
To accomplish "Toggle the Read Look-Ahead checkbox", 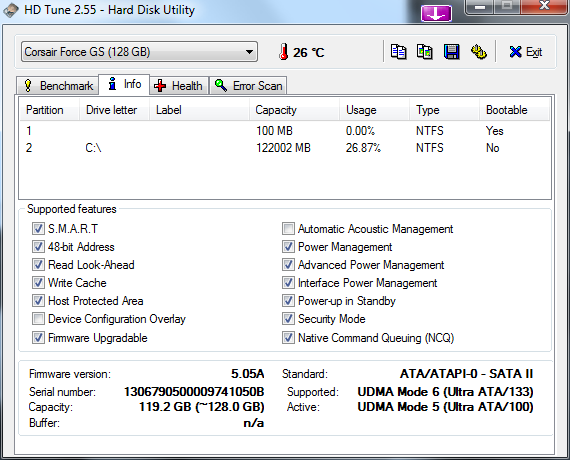I will 38,264.
